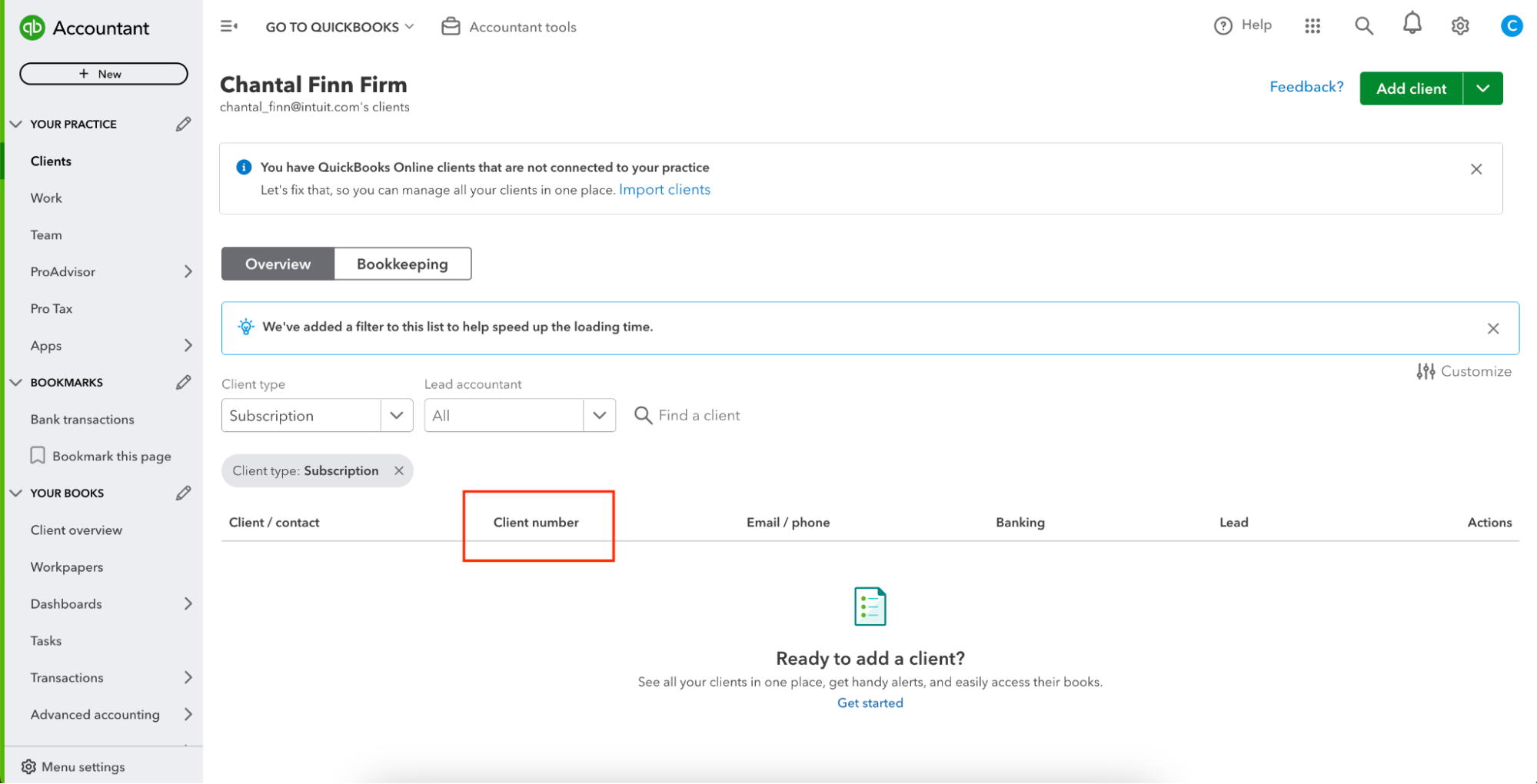Click the Find a client search icon
The height and width of the screenshot is (784, 1537).
pos(643,415)
